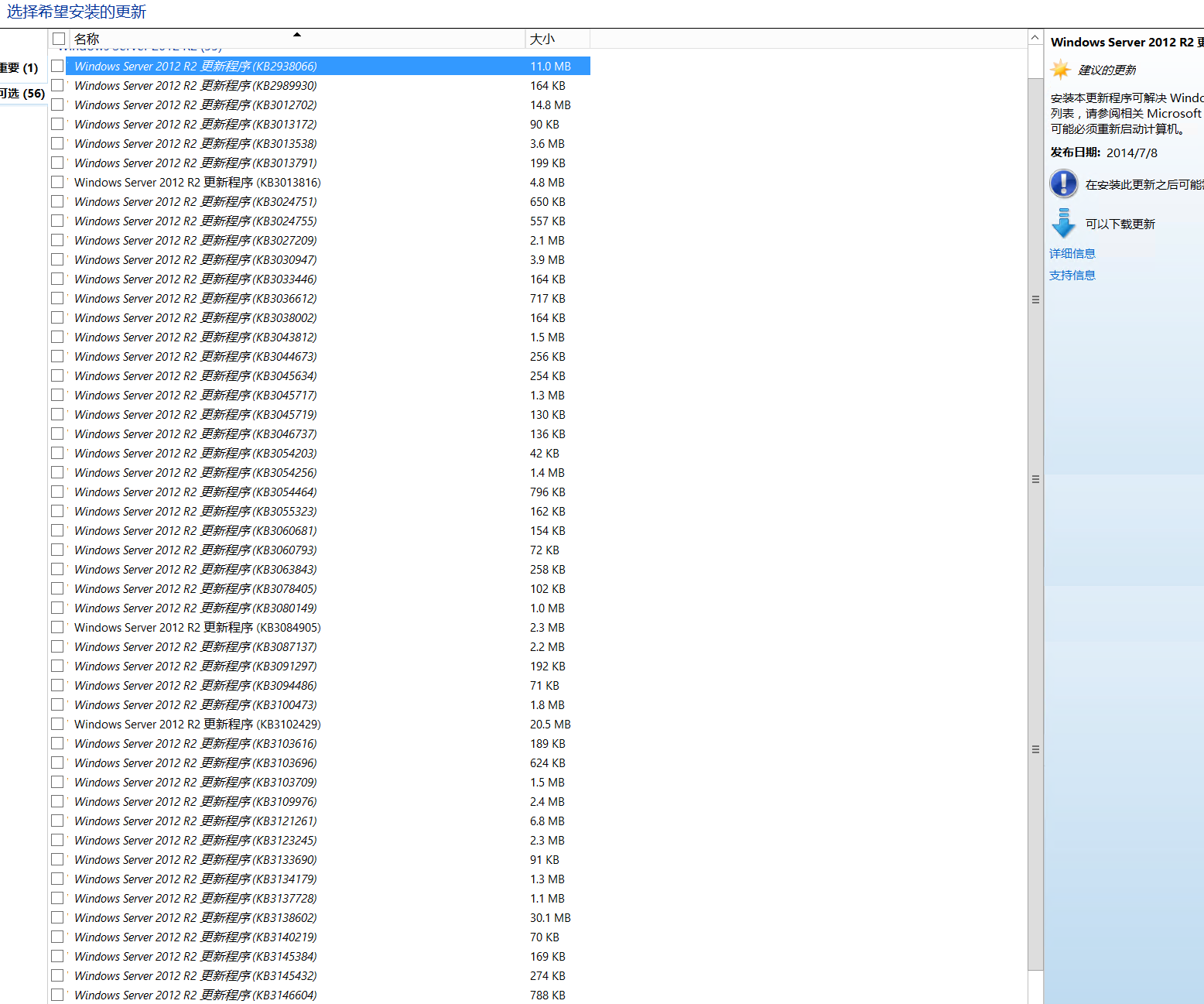Select the row for update KB3094486
1204x1004 pixels.
(x=320, y=685)
